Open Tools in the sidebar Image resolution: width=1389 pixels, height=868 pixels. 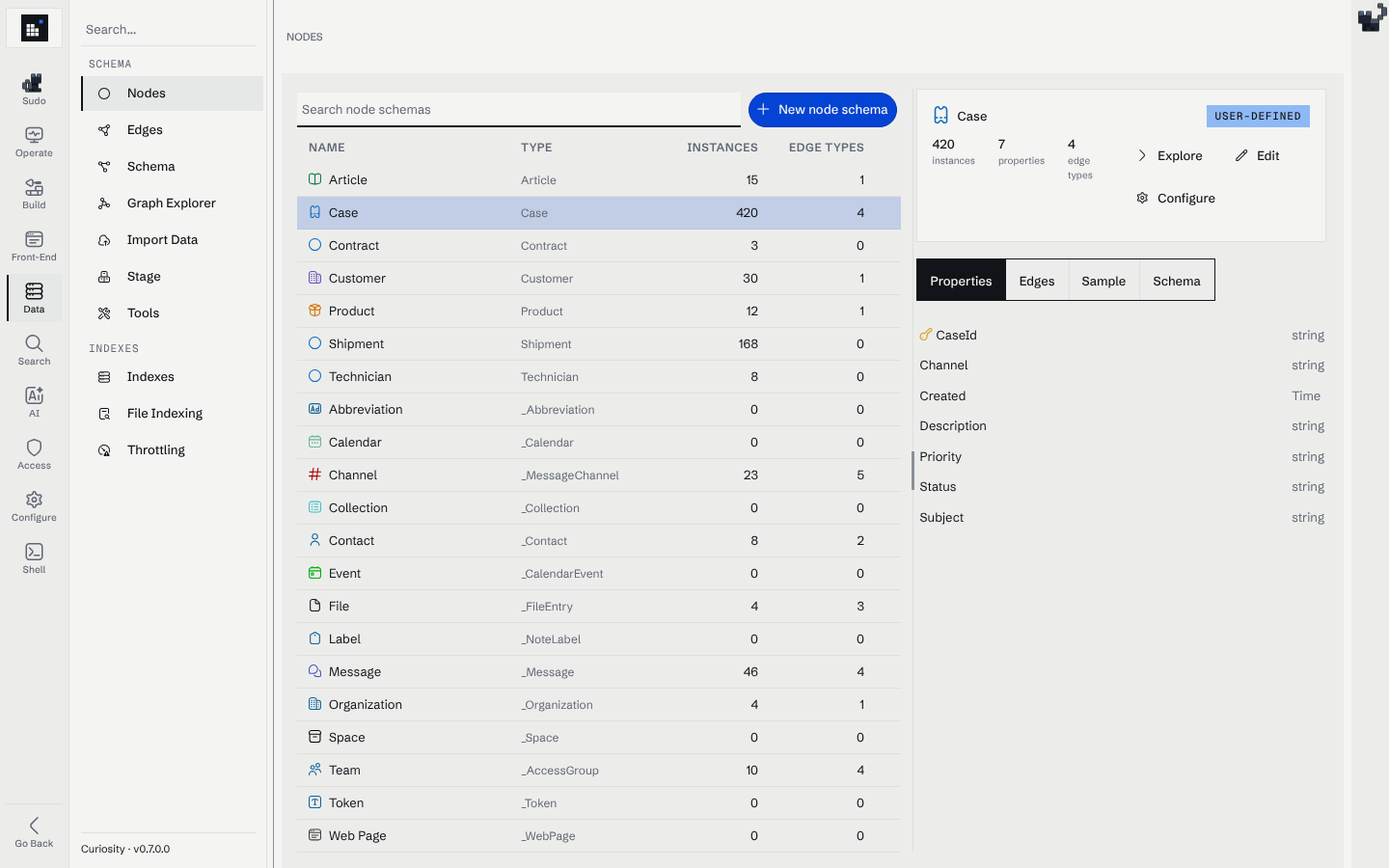172,313
